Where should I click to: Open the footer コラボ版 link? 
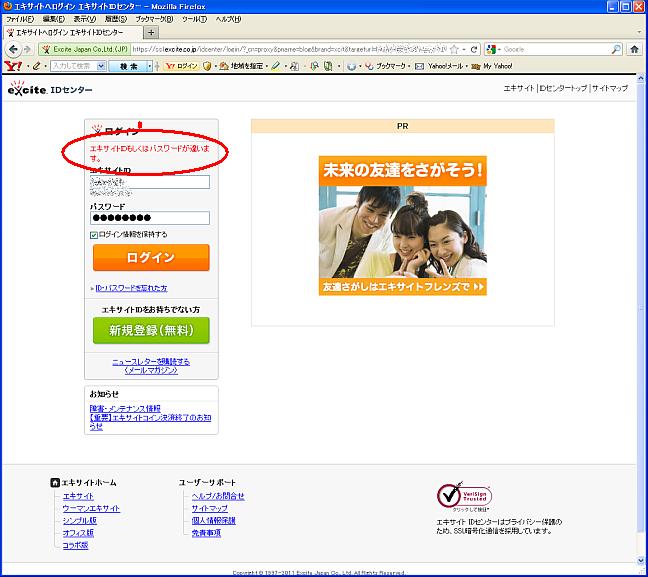75,546
